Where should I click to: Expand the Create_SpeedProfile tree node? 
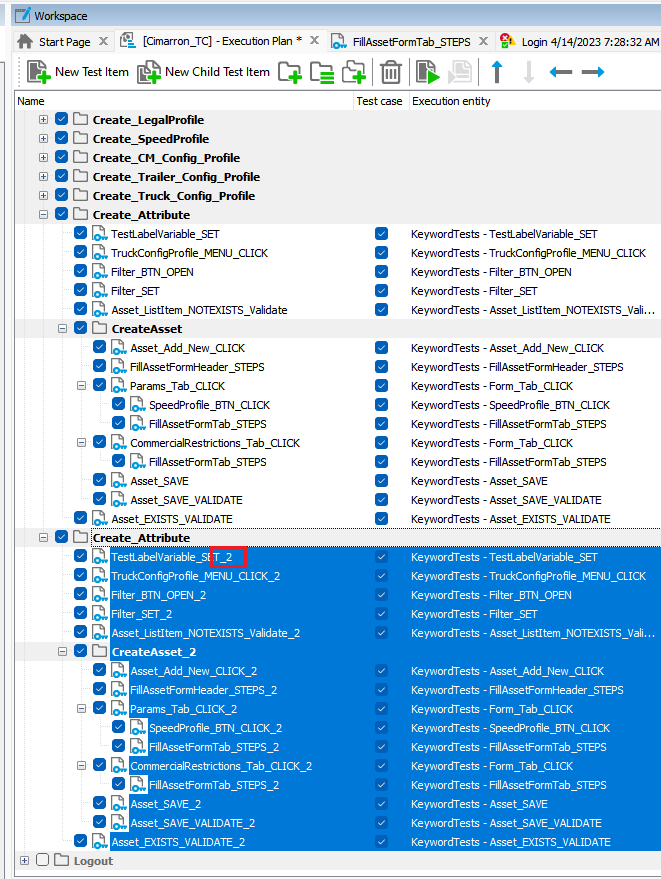43,139
